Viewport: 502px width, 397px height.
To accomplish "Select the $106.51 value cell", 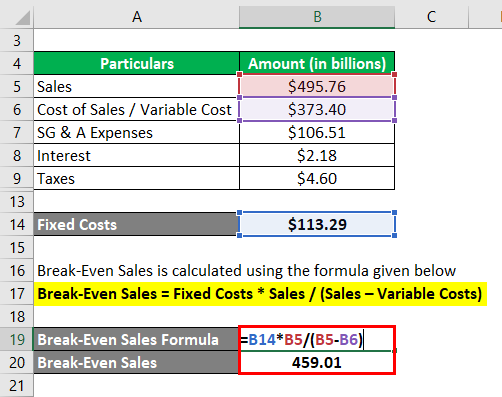I will pyautogui.click(x=317, y=132).
